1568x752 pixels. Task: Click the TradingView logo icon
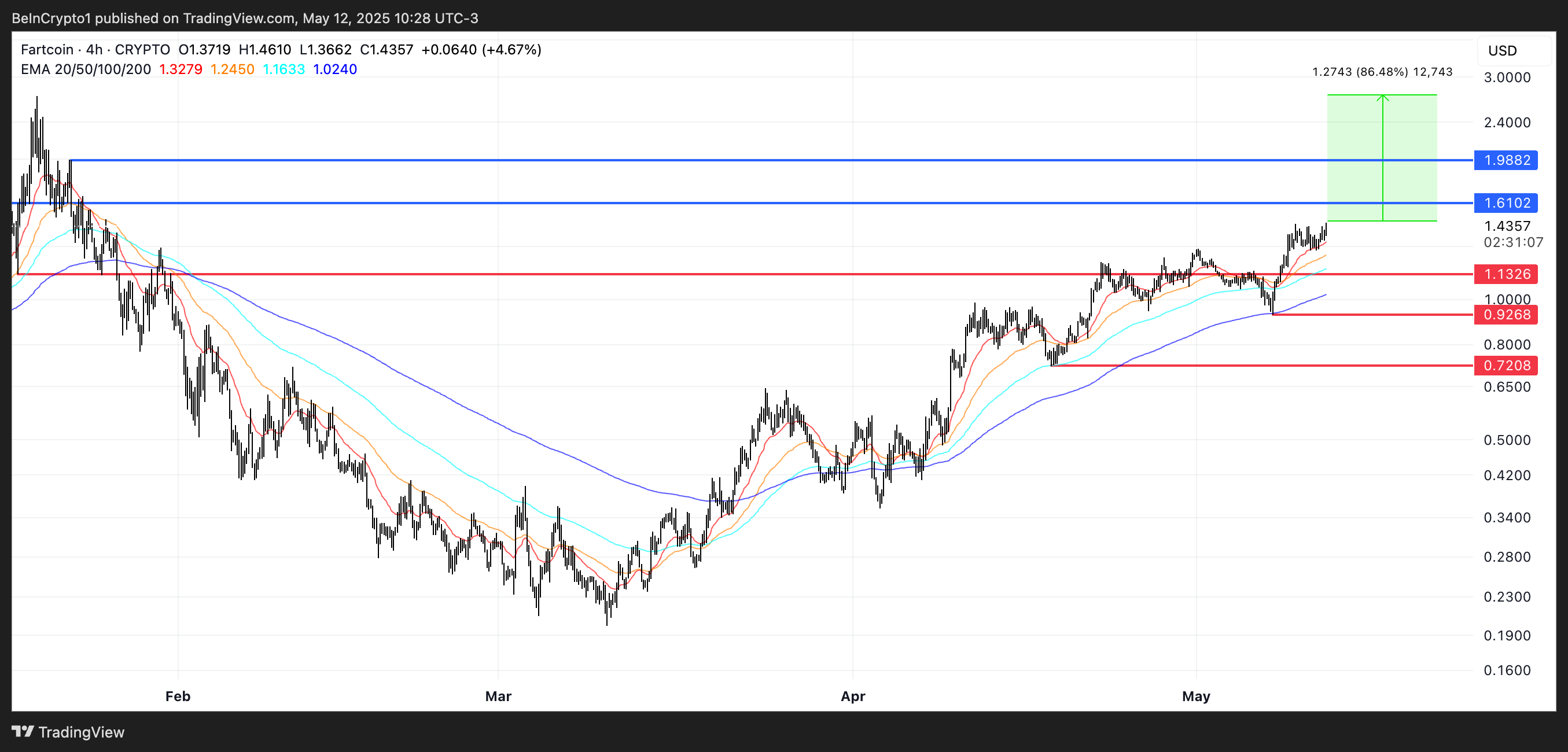tap(22, 731)
